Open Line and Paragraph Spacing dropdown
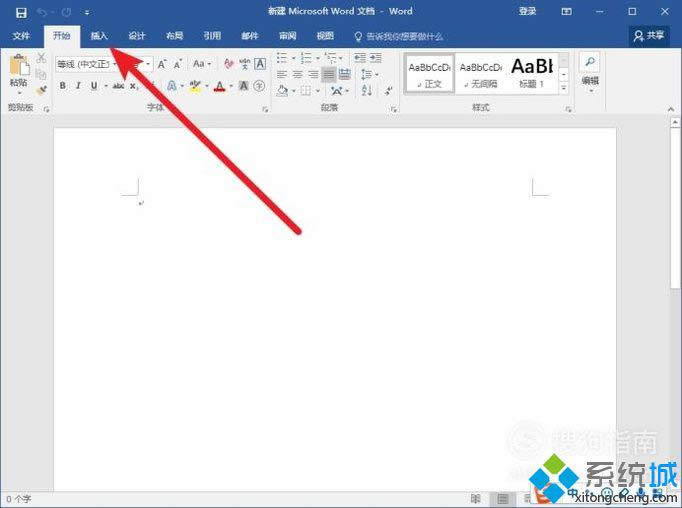Image resolution: width=682 pixels, height=508 pixels. coord(369,74)
